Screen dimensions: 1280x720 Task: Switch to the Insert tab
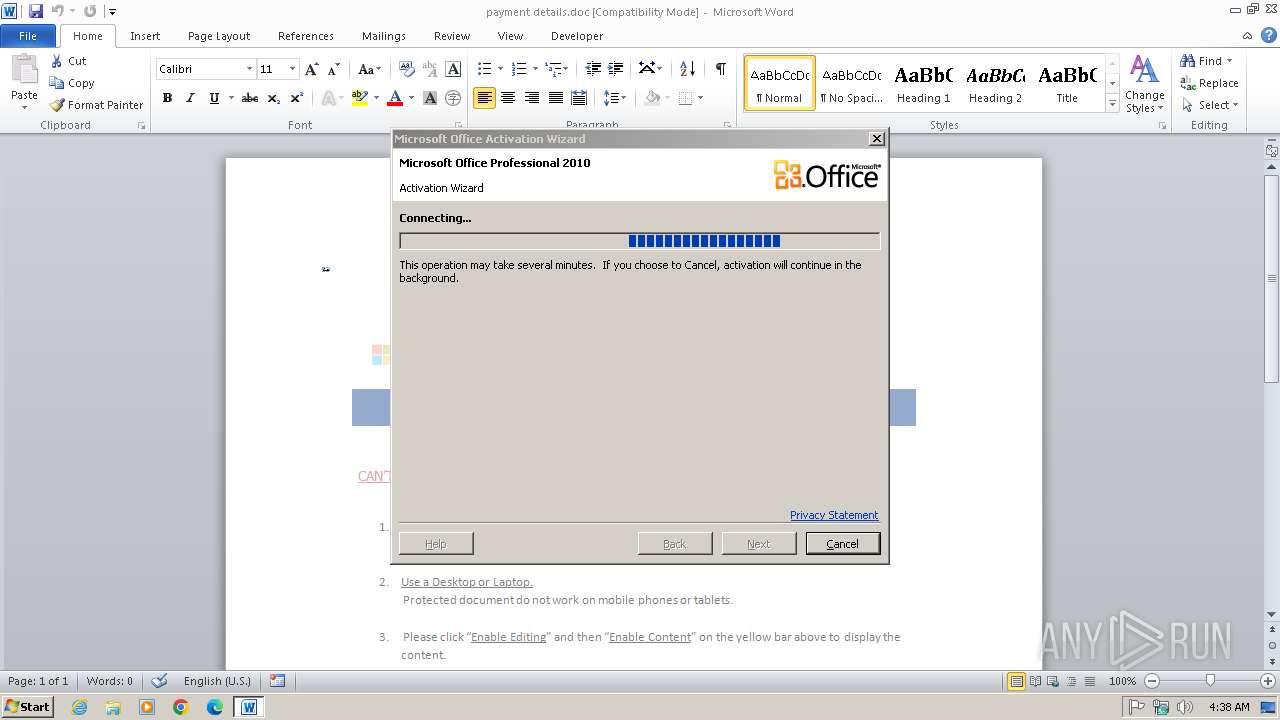[x=145, y=36]
